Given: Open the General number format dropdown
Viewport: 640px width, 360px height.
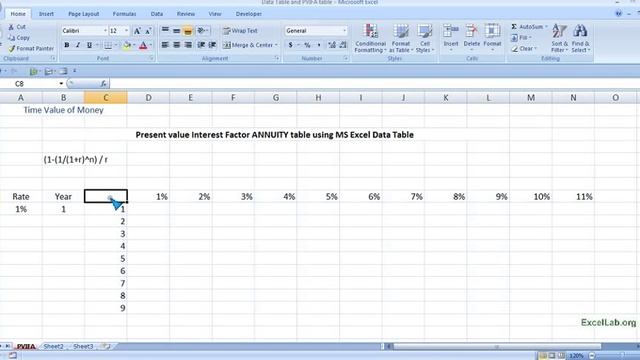Looking at the screenshot, I should tap(344, 31).
